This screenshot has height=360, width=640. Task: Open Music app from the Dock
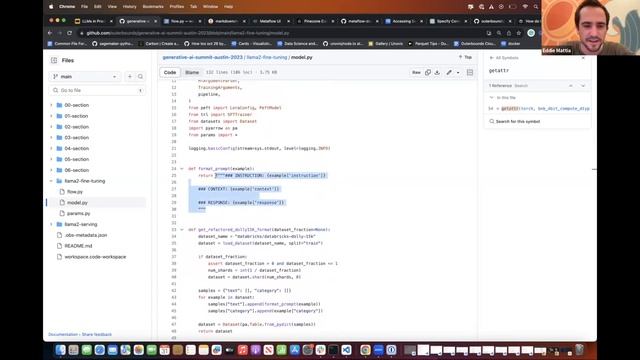point(243,350)
